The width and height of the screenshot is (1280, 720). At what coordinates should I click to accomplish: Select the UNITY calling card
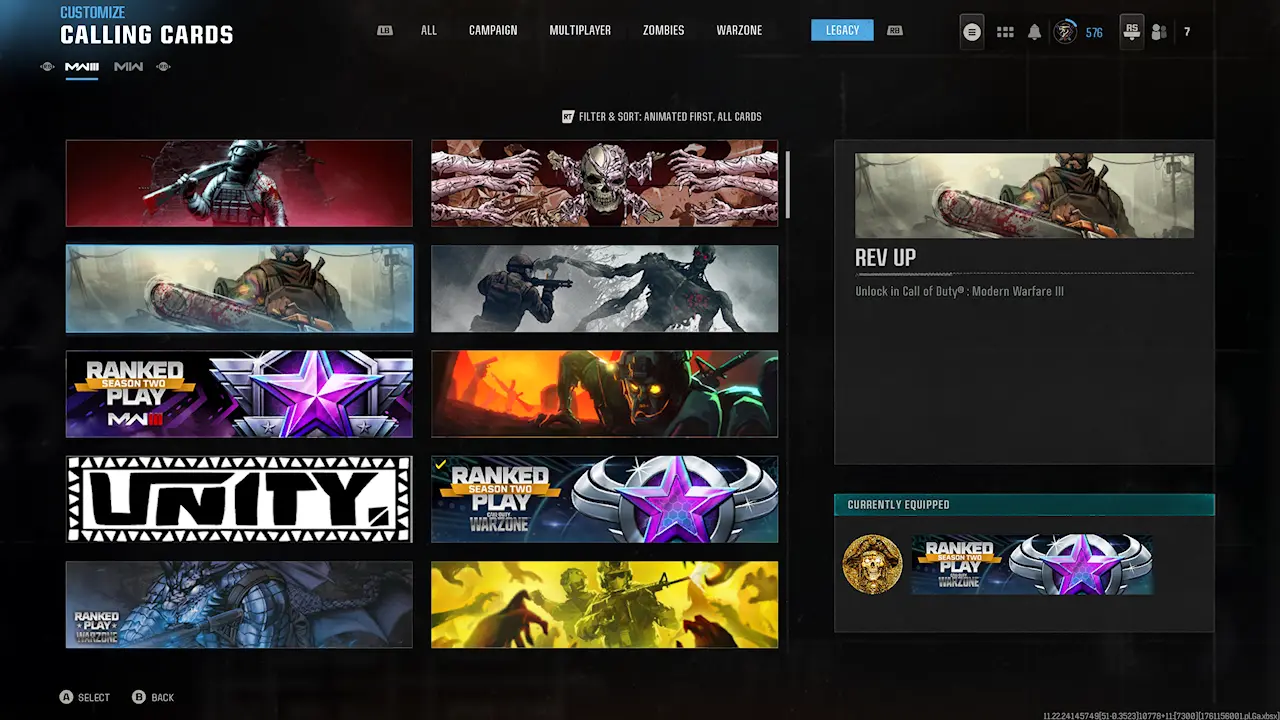[239, 499]
